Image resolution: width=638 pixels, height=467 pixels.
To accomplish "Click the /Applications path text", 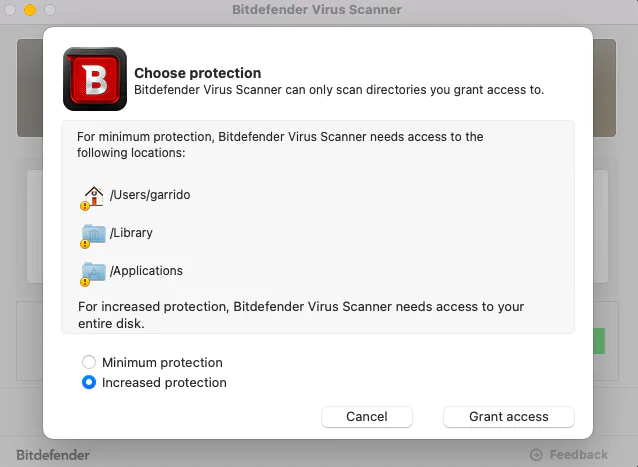I will 146,271.
